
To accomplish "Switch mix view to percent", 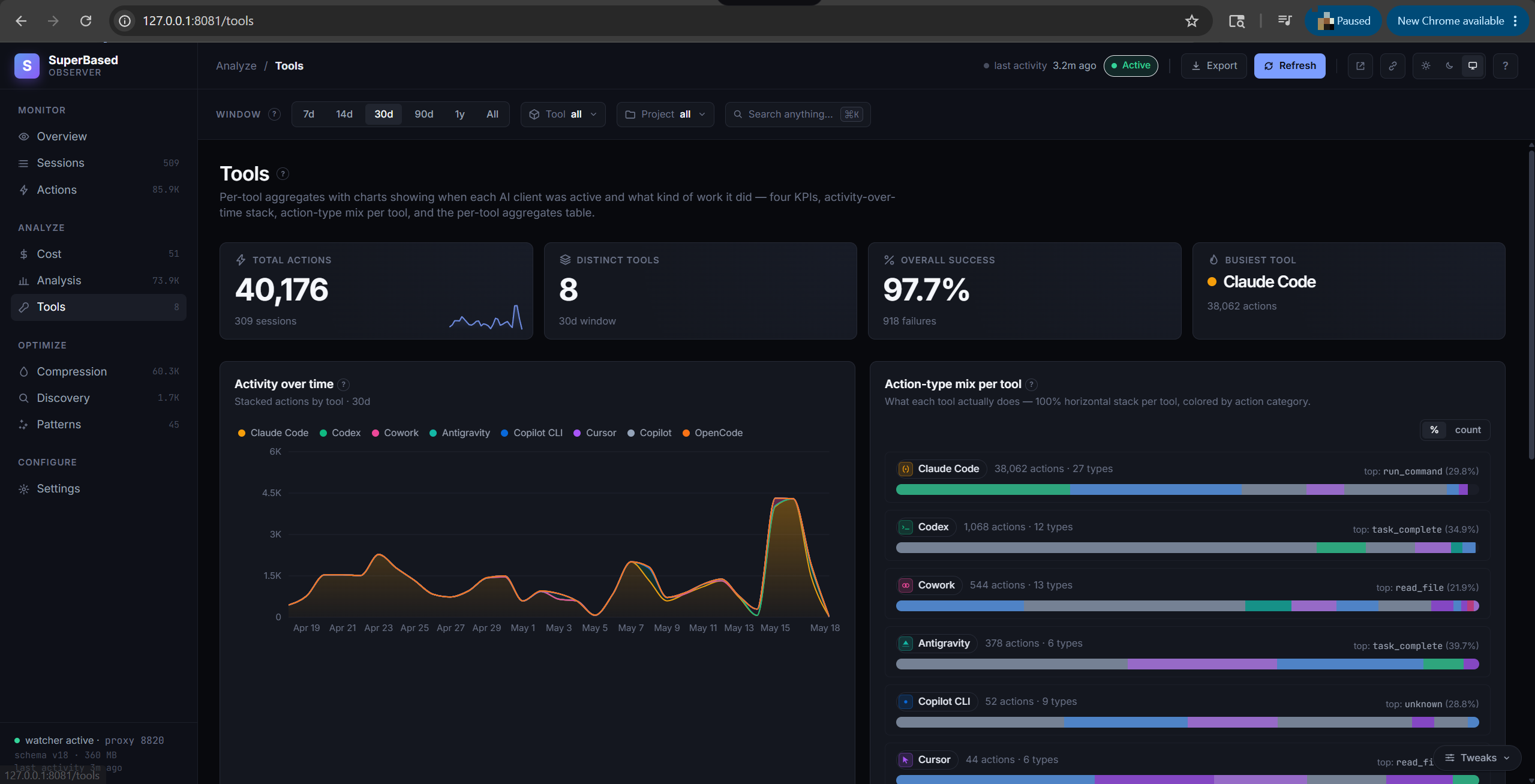I will [1434, 430].
